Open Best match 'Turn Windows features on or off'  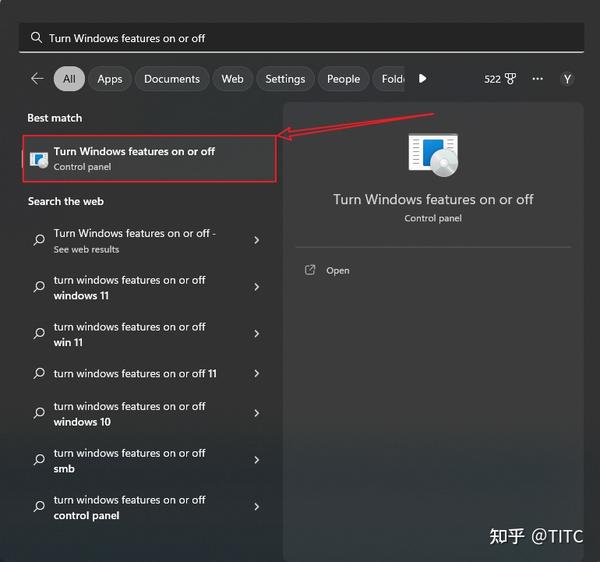149,158
